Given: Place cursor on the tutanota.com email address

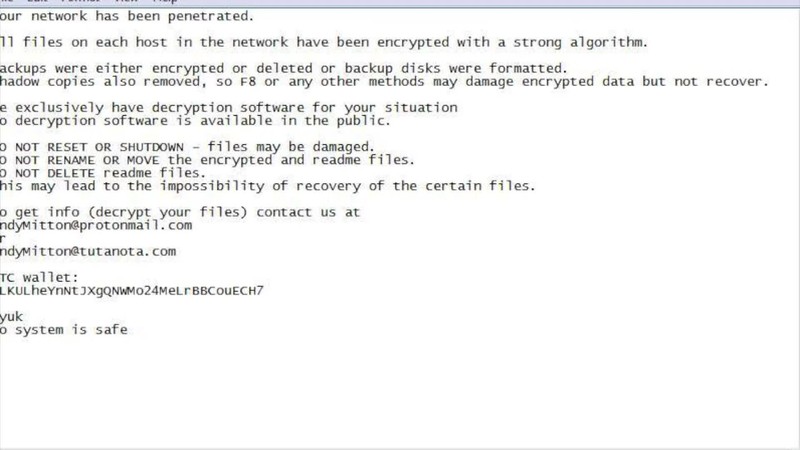Looking at the screenshot, I should [x=88, y=252].
